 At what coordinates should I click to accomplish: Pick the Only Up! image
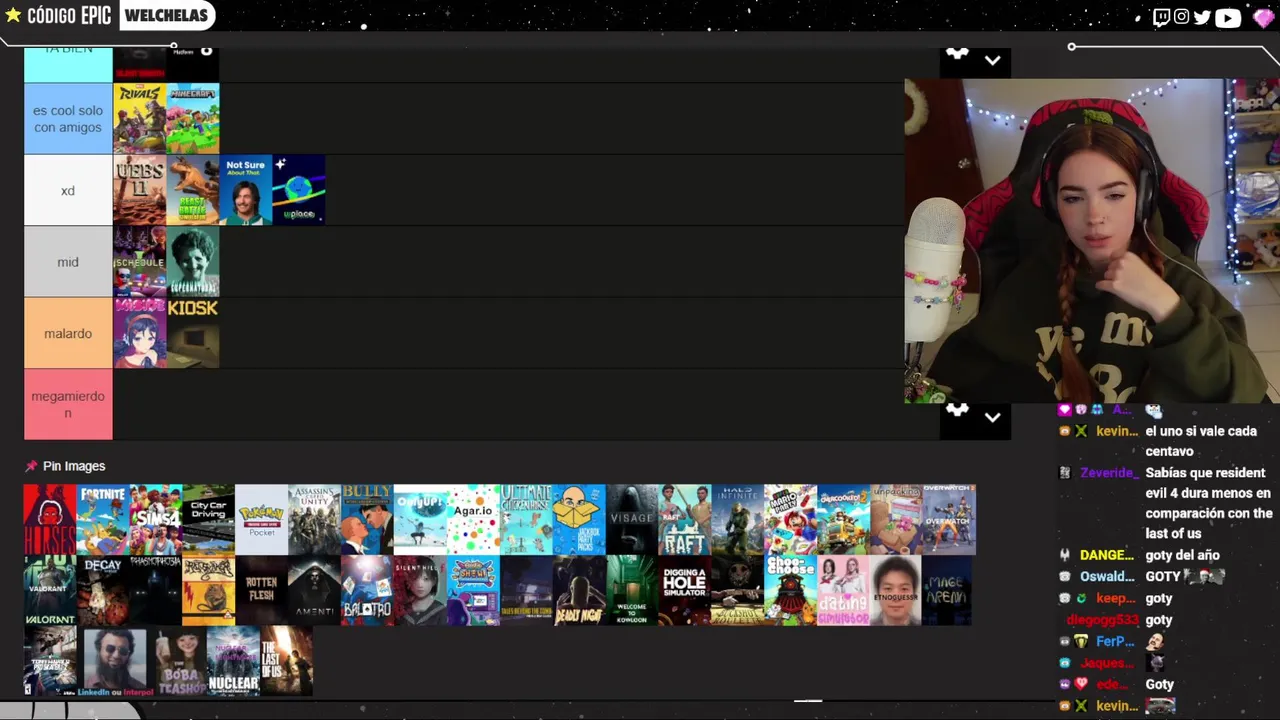pyautogui.click(x=420, y=520)
